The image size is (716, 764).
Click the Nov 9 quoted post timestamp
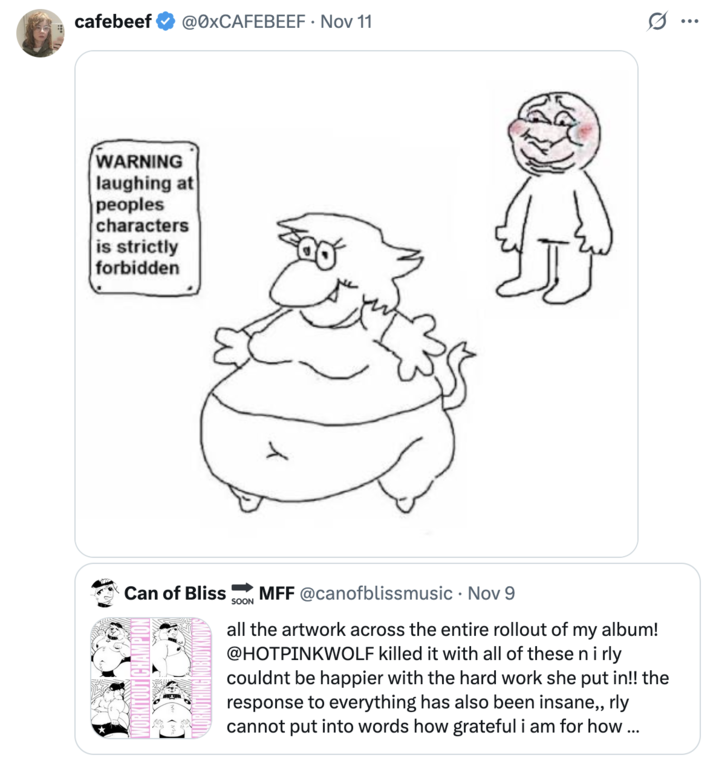point(491,593)
